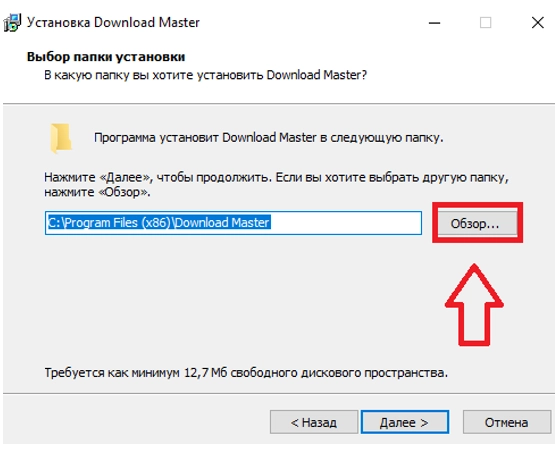
Task: Click the Выбор папки установки heading
Action: click(x=106, y=57)
